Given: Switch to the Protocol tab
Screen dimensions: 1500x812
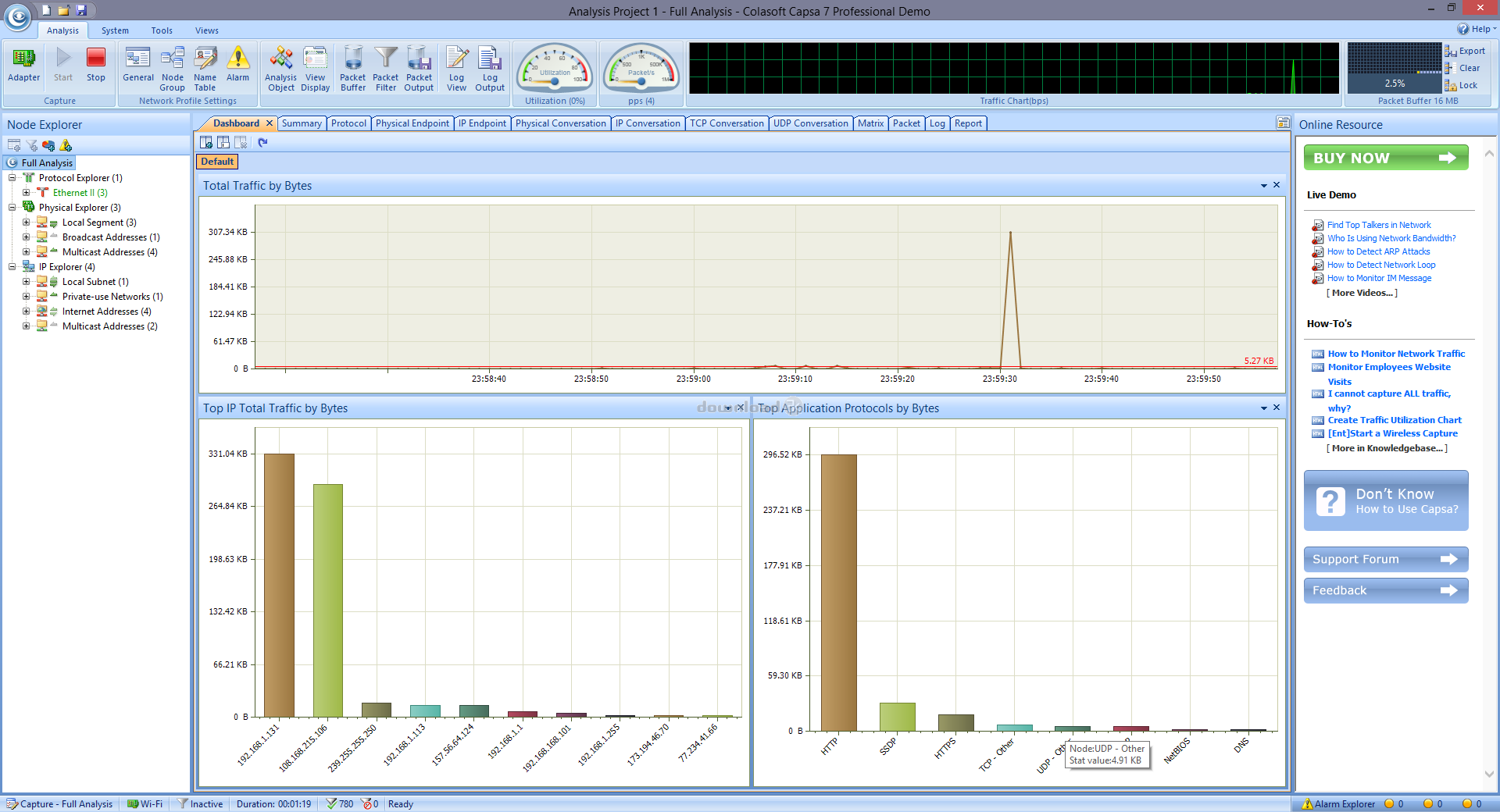Looking at the screenshot, I should click(348, 123).
